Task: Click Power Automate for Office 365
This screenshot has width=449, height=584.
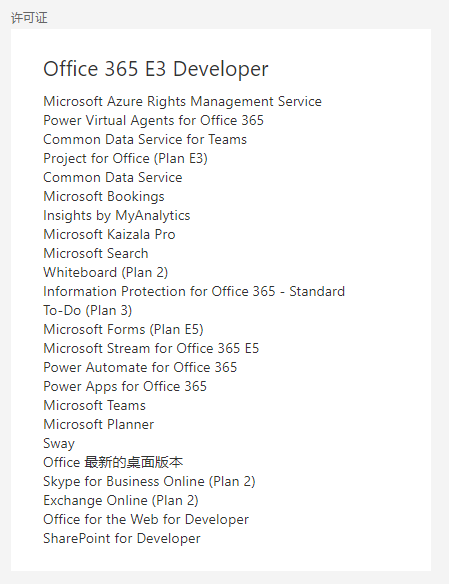Action: point(140,367)
